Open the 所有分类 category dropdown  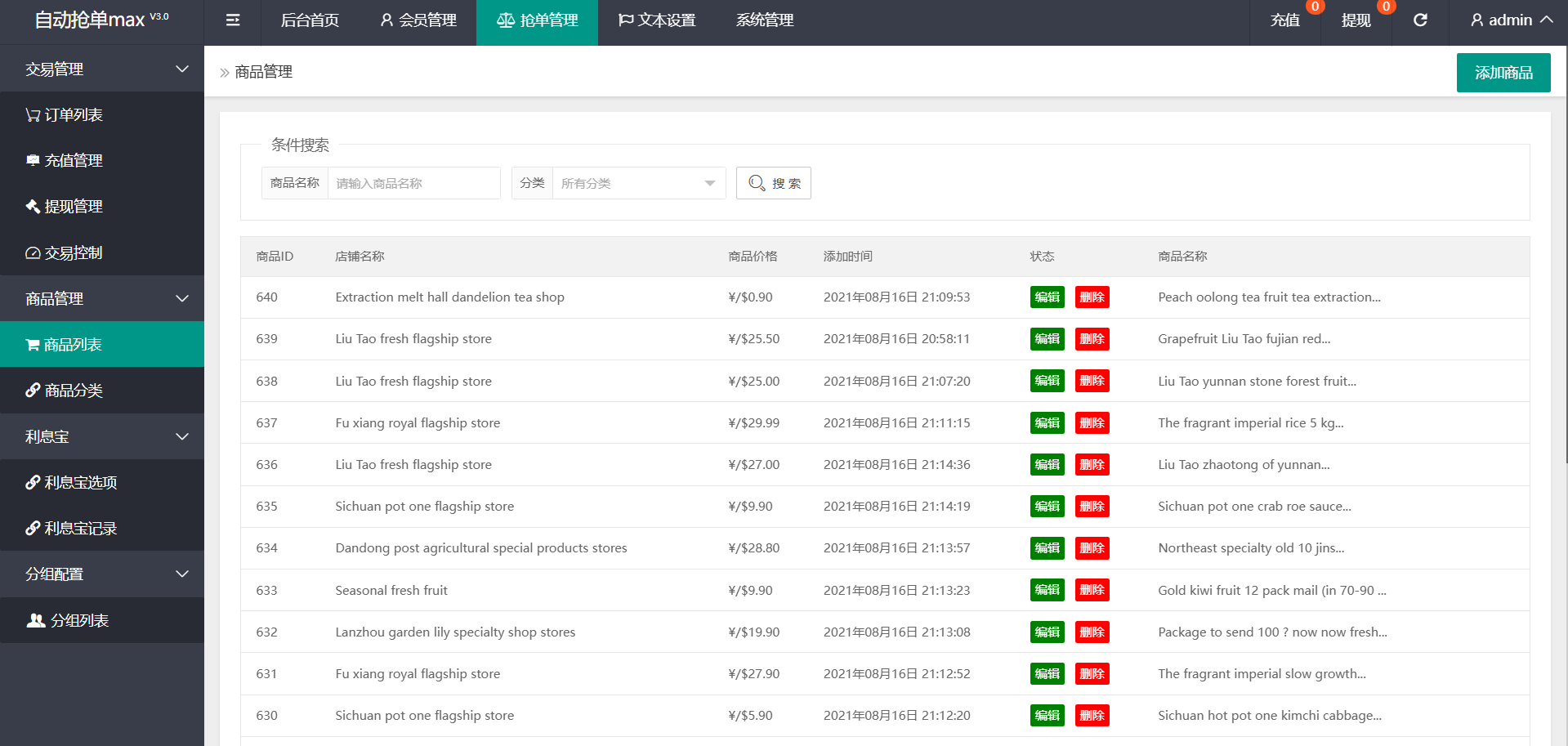(x=638, y=184)
